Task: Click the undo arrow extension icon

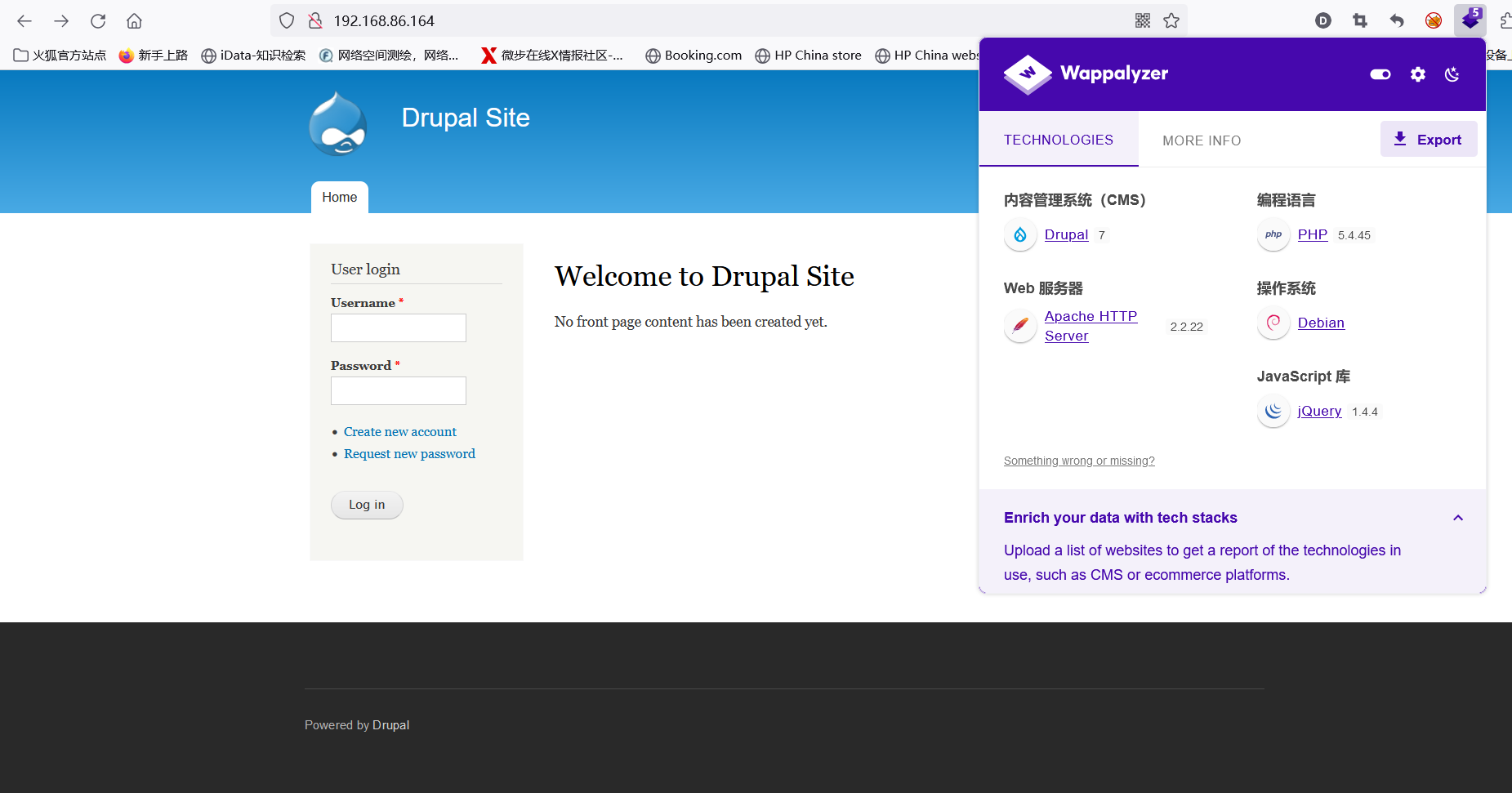Action: (x=1397, y=20)
